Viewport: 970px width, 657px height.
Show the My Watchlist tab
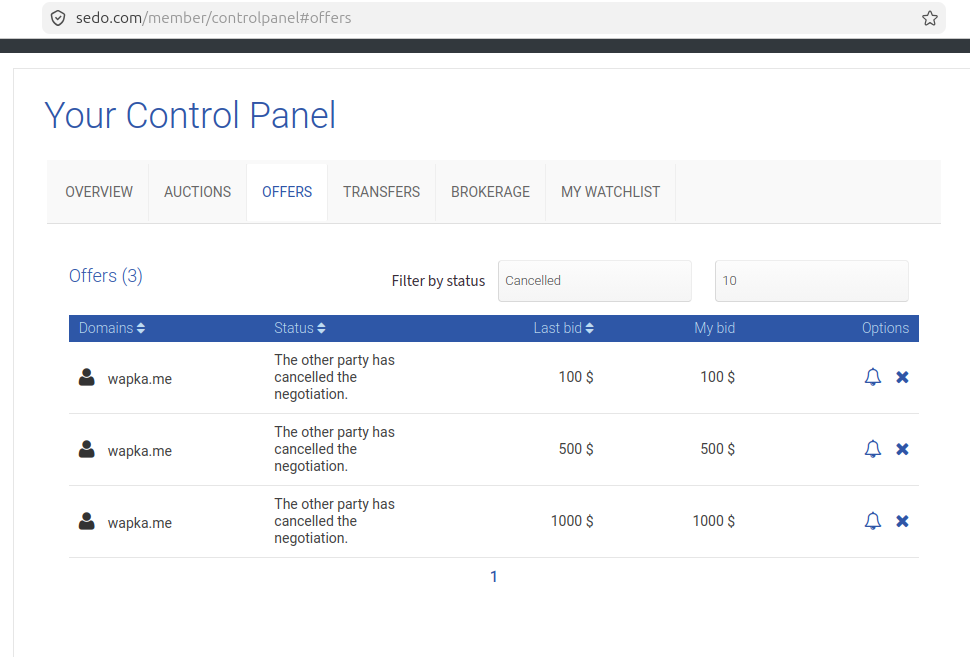pos(611,192)
